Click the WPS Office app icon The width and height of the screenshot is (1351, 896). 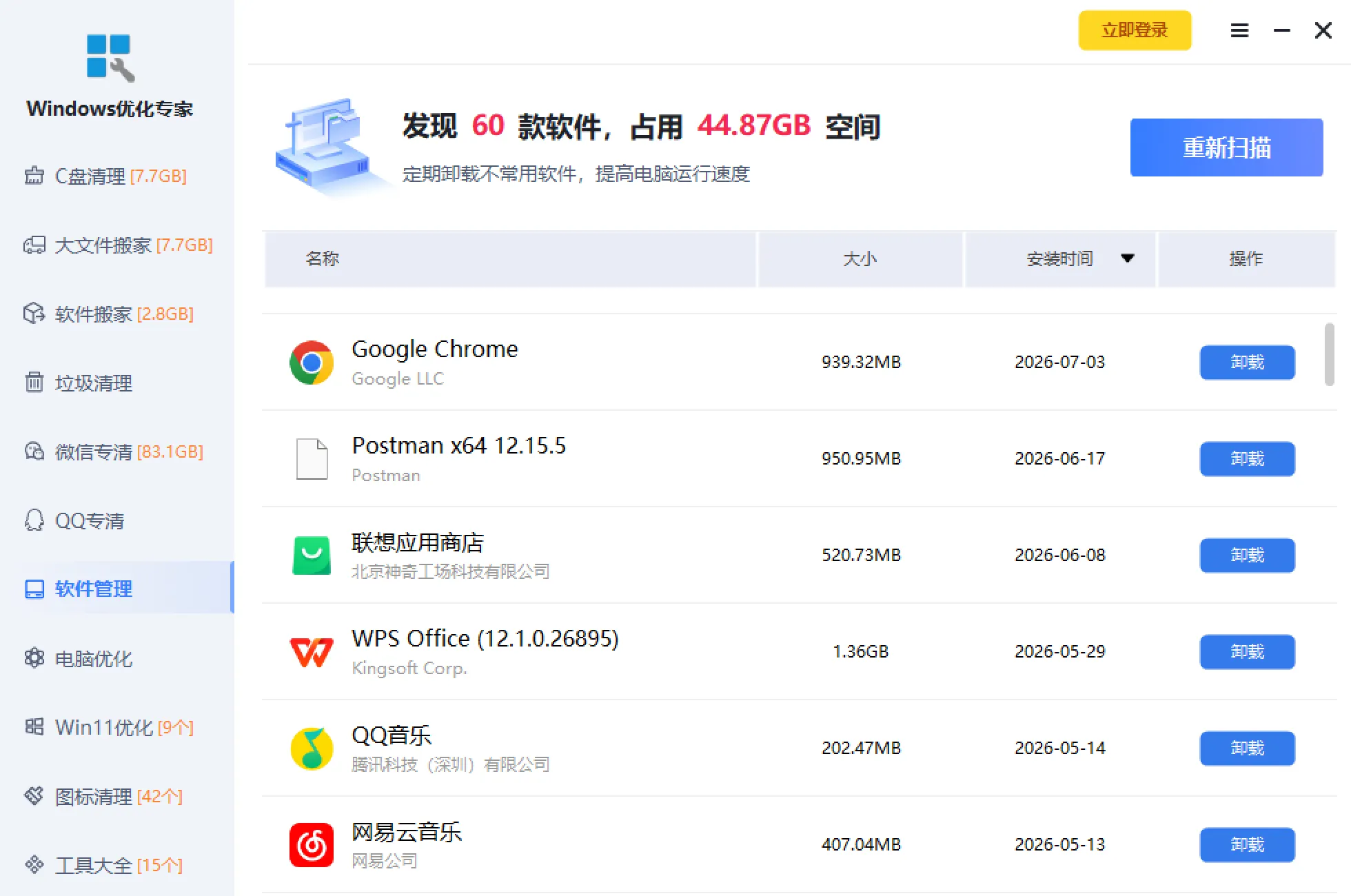312,652
